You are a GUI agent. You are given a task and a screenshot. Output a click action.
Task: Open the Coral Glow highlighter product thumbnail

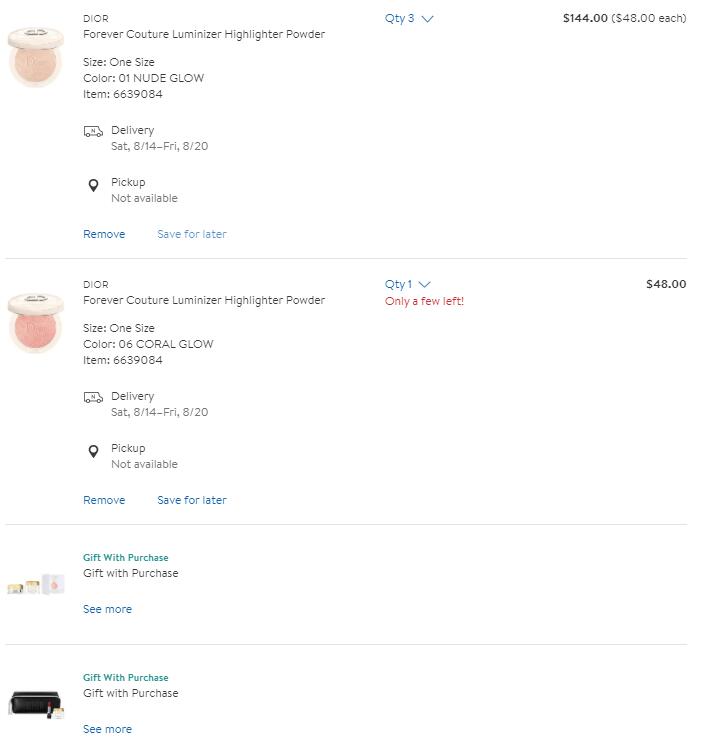coord(36,322)
